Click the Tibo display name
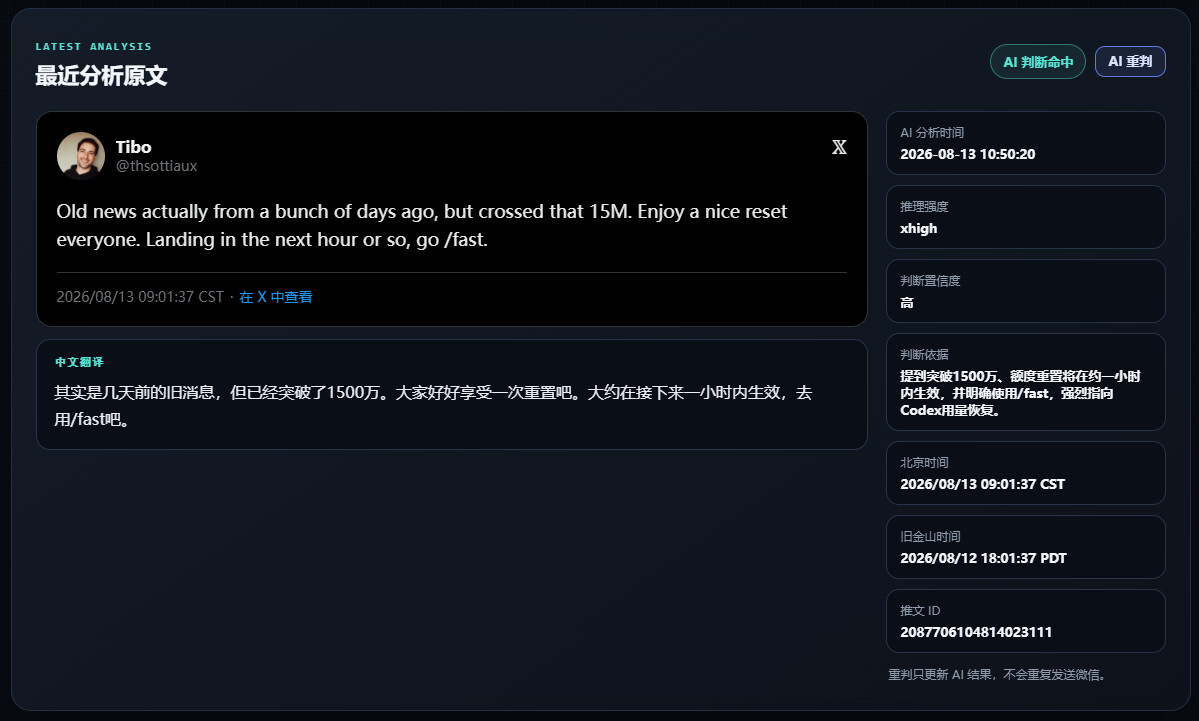The height and width of the screenshot is (721, 1199). 133,147
